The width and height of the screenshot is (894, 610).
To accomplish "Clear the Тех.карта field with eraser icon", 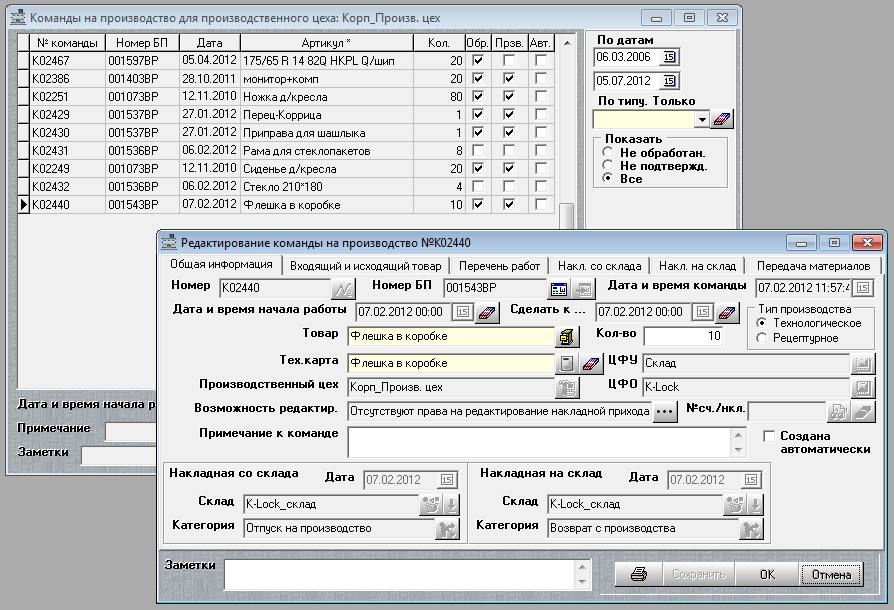I will [591, 364].
